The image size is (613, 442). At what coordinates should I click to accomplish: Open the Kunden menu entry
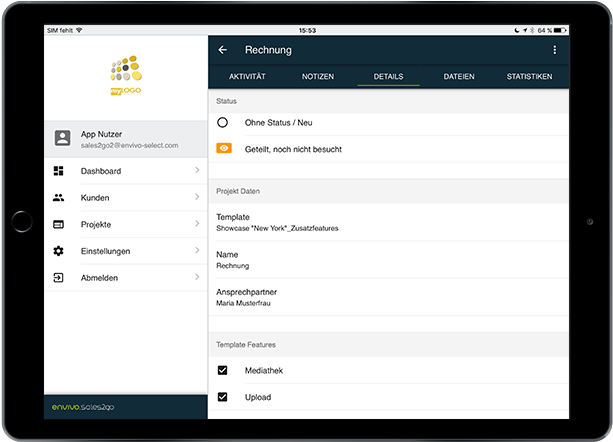pos(126,197)
